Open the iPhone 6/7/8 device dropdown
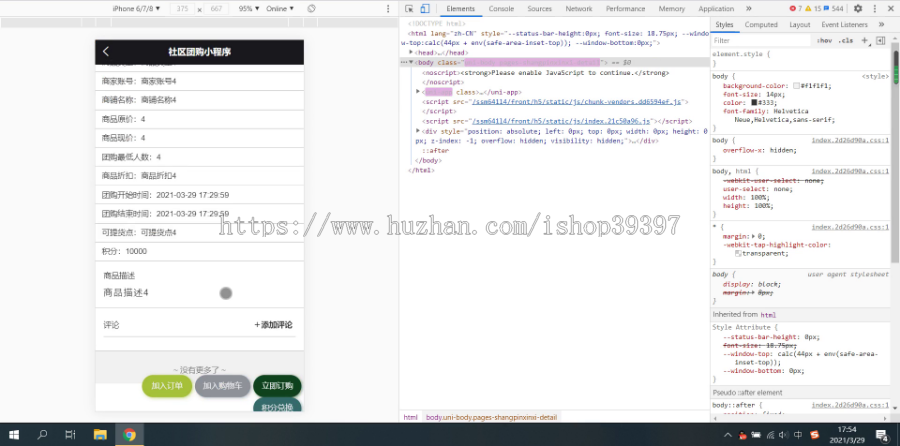 [137, 9]
